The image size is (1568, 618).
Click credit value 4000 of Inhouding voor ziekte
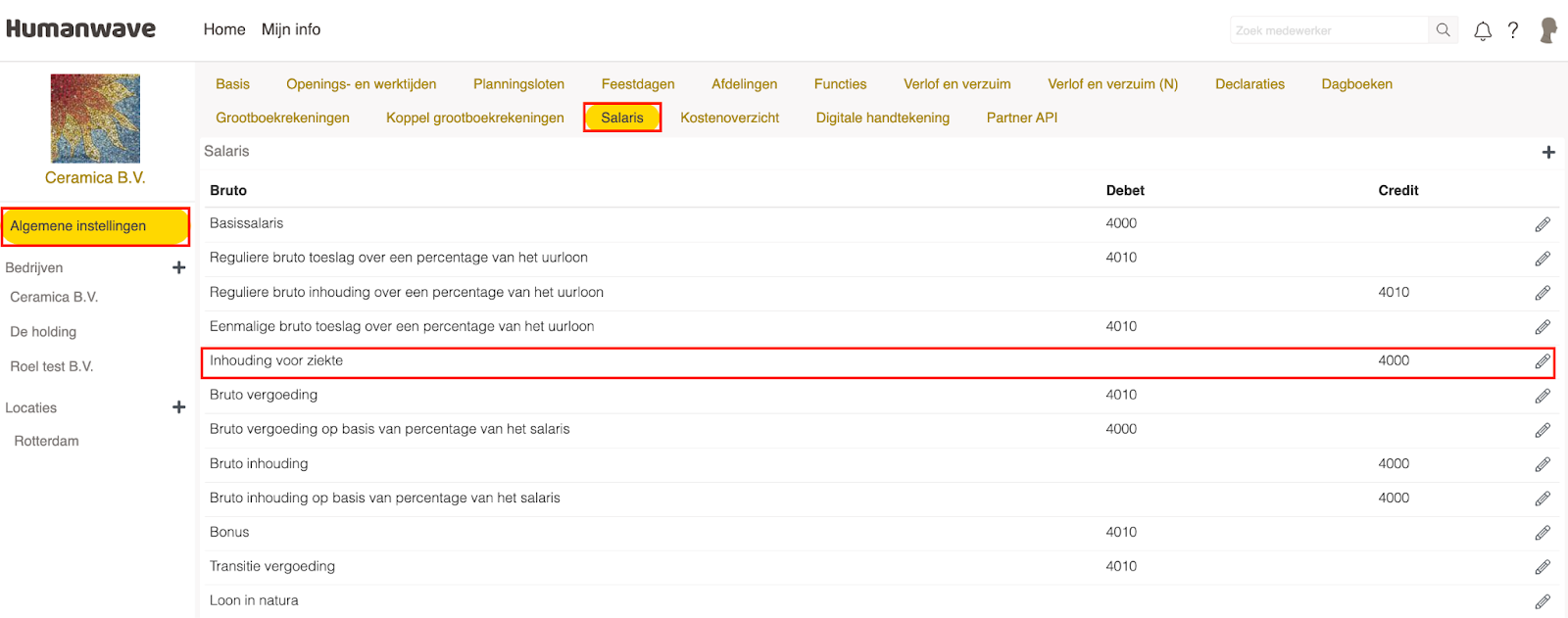pos(1394,360)
